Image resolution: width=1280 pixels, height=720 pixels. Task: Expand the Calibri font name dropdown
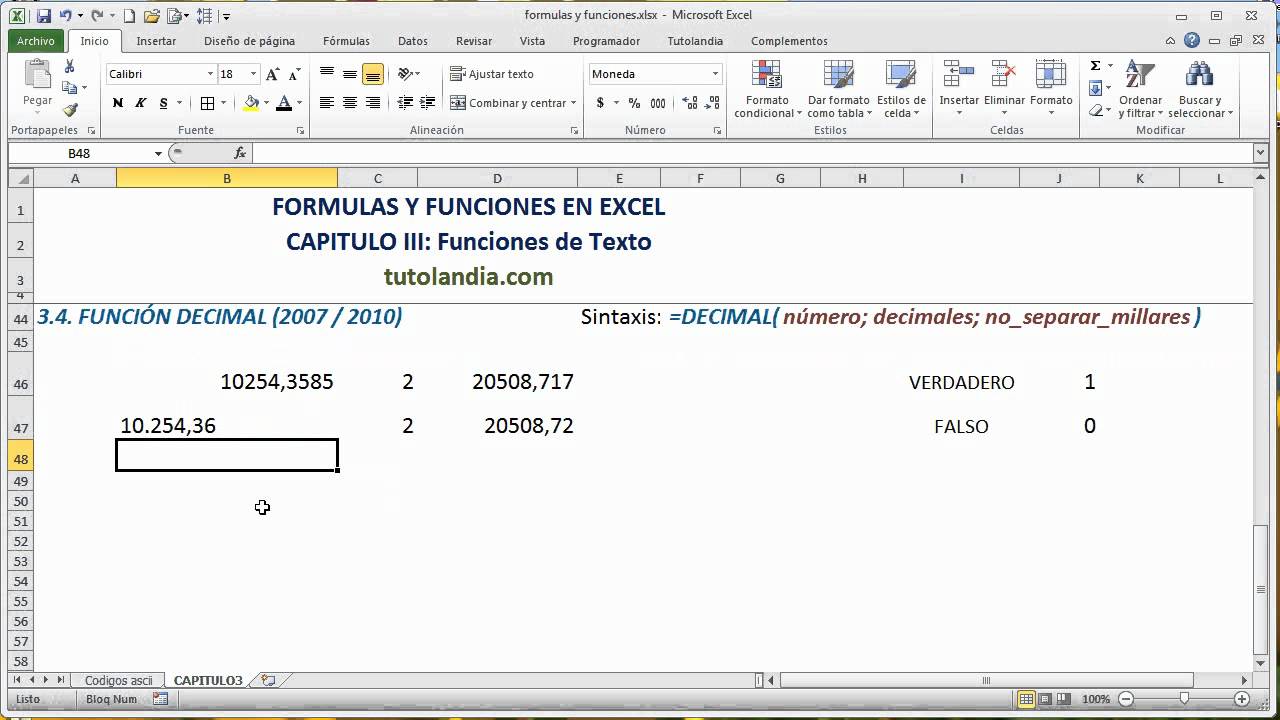click(x=210, y=74)
